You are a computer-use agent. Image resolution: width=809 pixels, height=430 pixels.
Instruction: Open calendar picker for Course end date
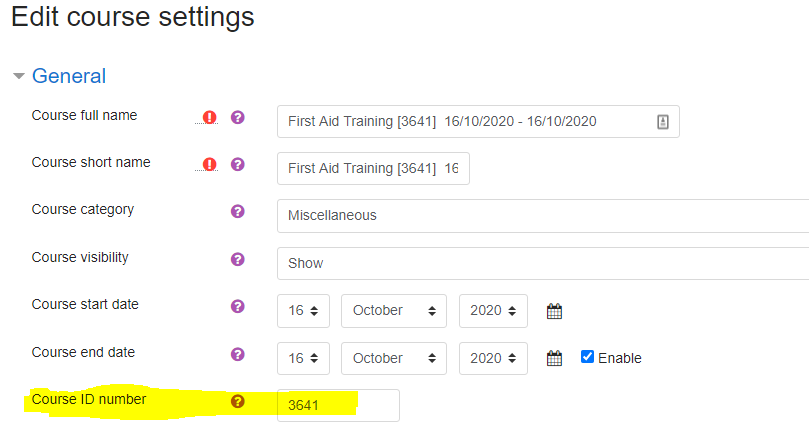(x=554, y=358)
